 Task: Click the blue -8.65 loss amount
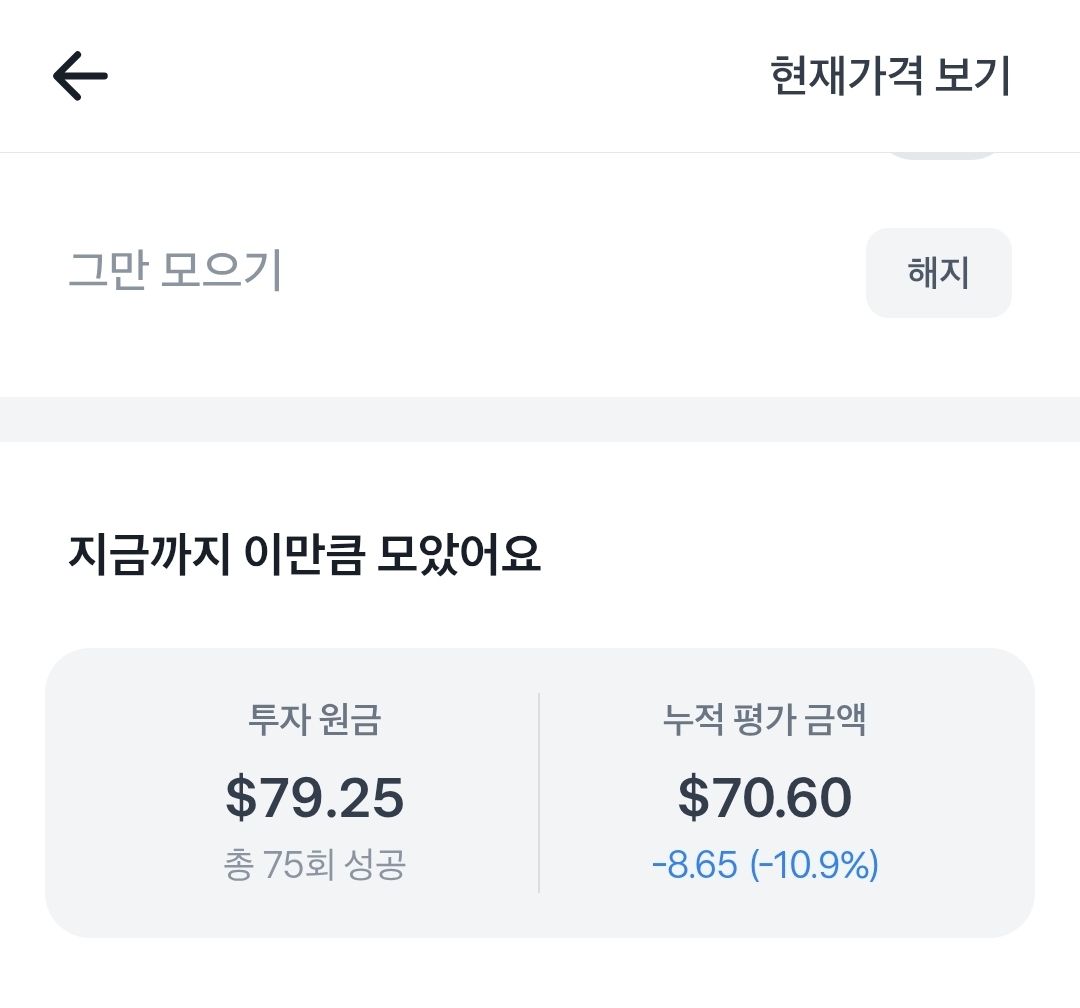coord(696,865)
